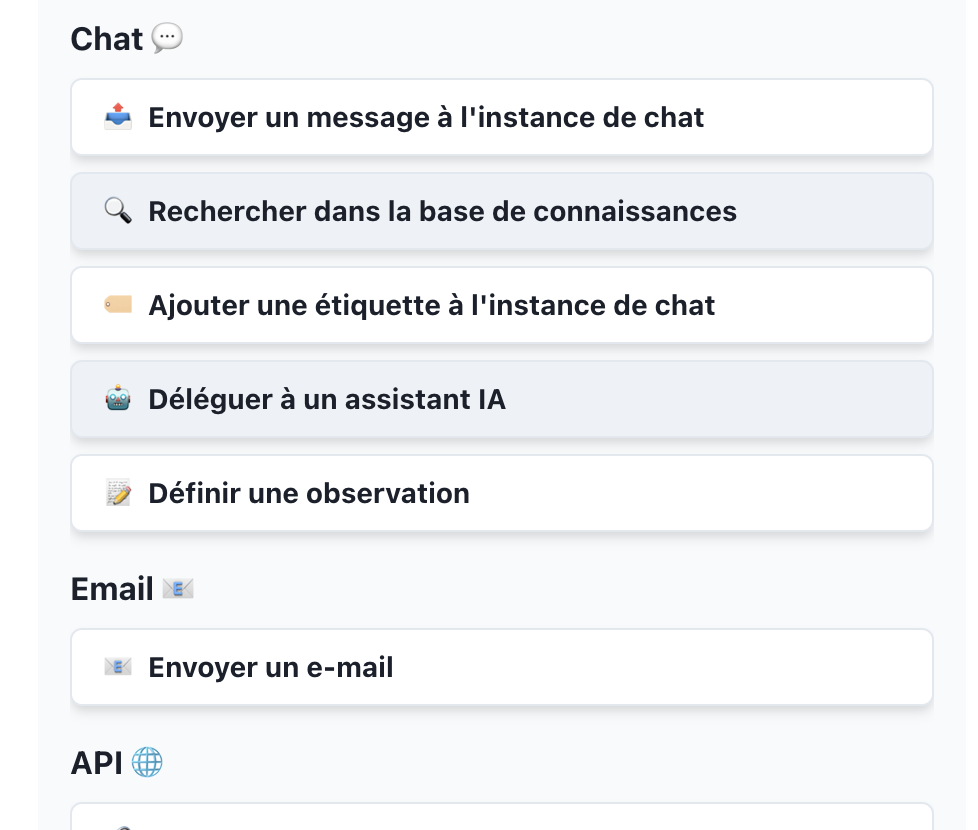Click the envelope icon inside the Envoyer un e-mail row
978x830 pixels.
[x=118, y=667]
